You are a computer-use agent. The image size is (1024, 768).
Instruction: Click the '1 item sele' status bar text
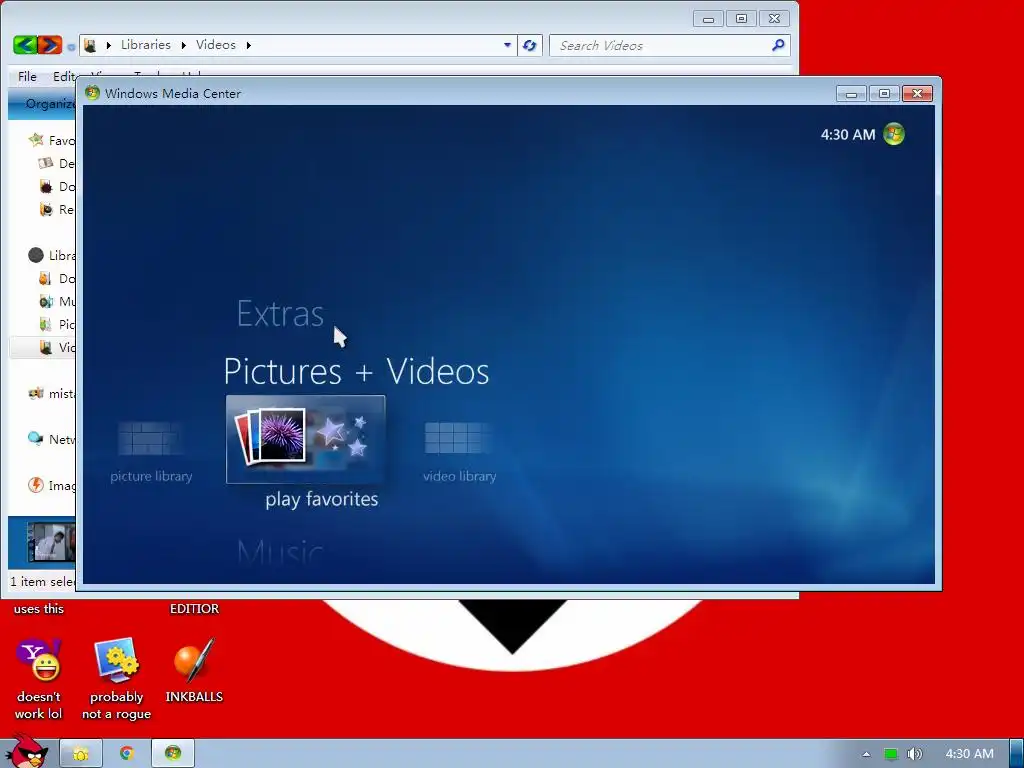[42, 581]
